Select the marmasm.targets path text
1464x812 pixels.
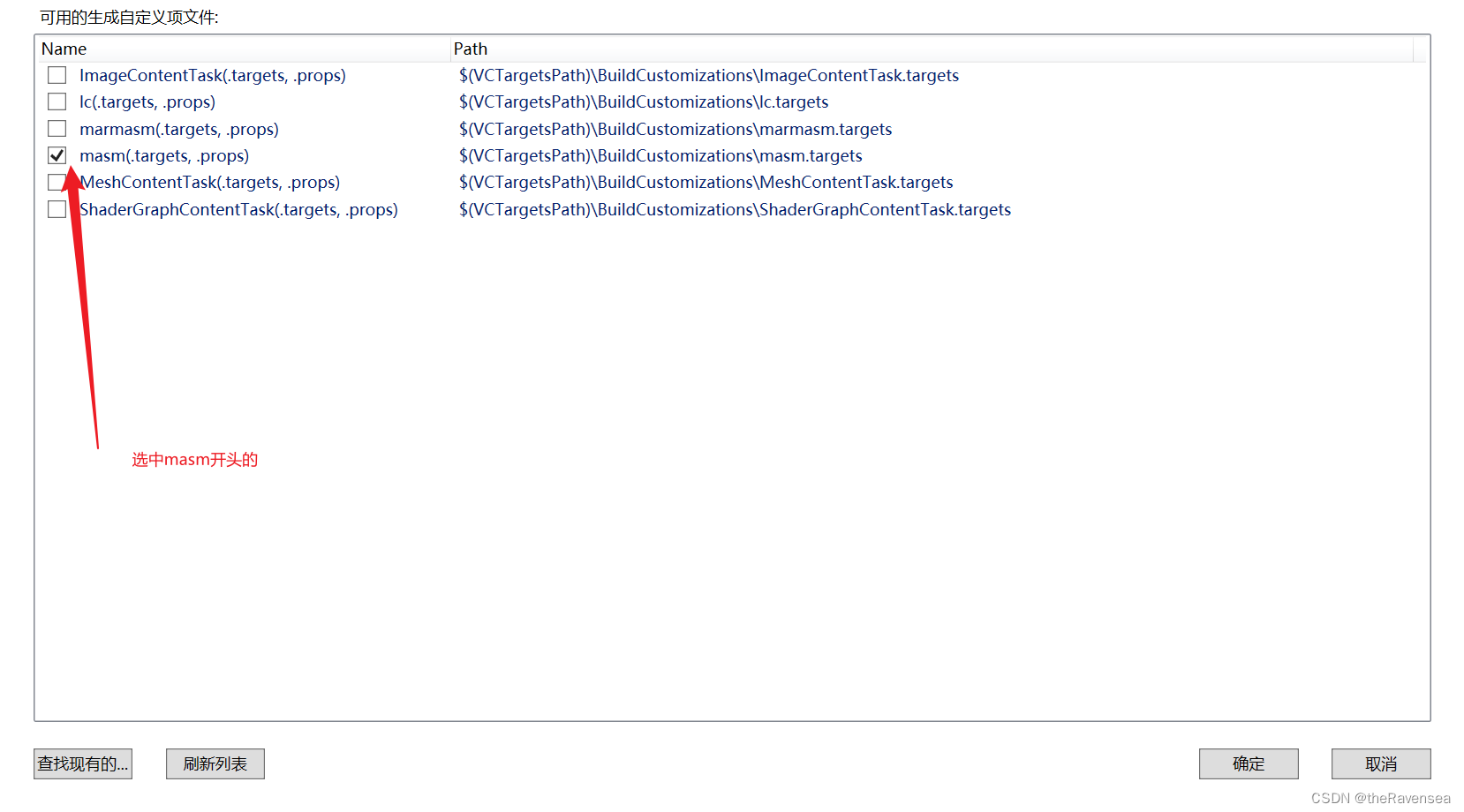[675, 129]
